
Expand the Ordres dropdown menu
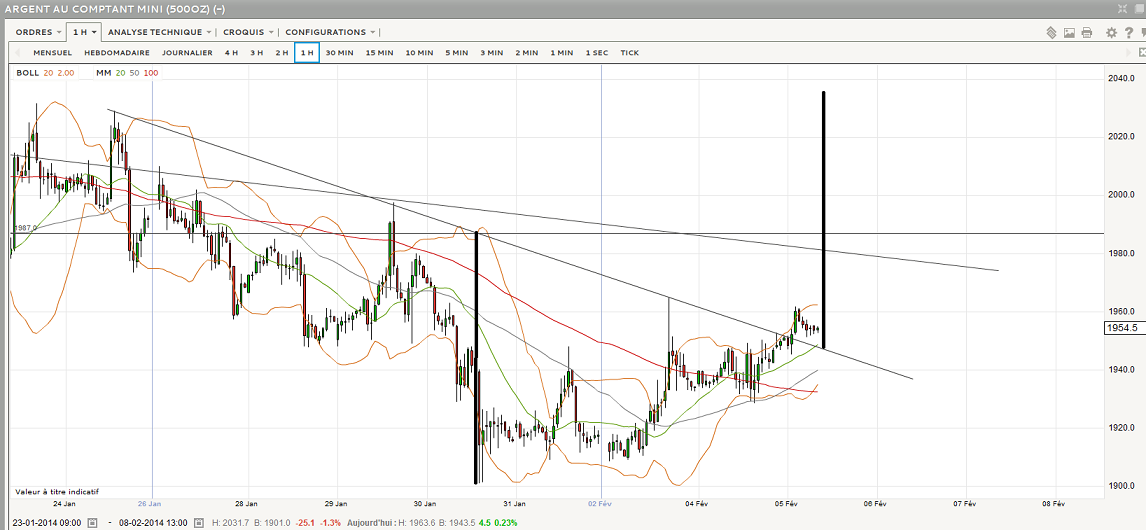pos(39,32)
